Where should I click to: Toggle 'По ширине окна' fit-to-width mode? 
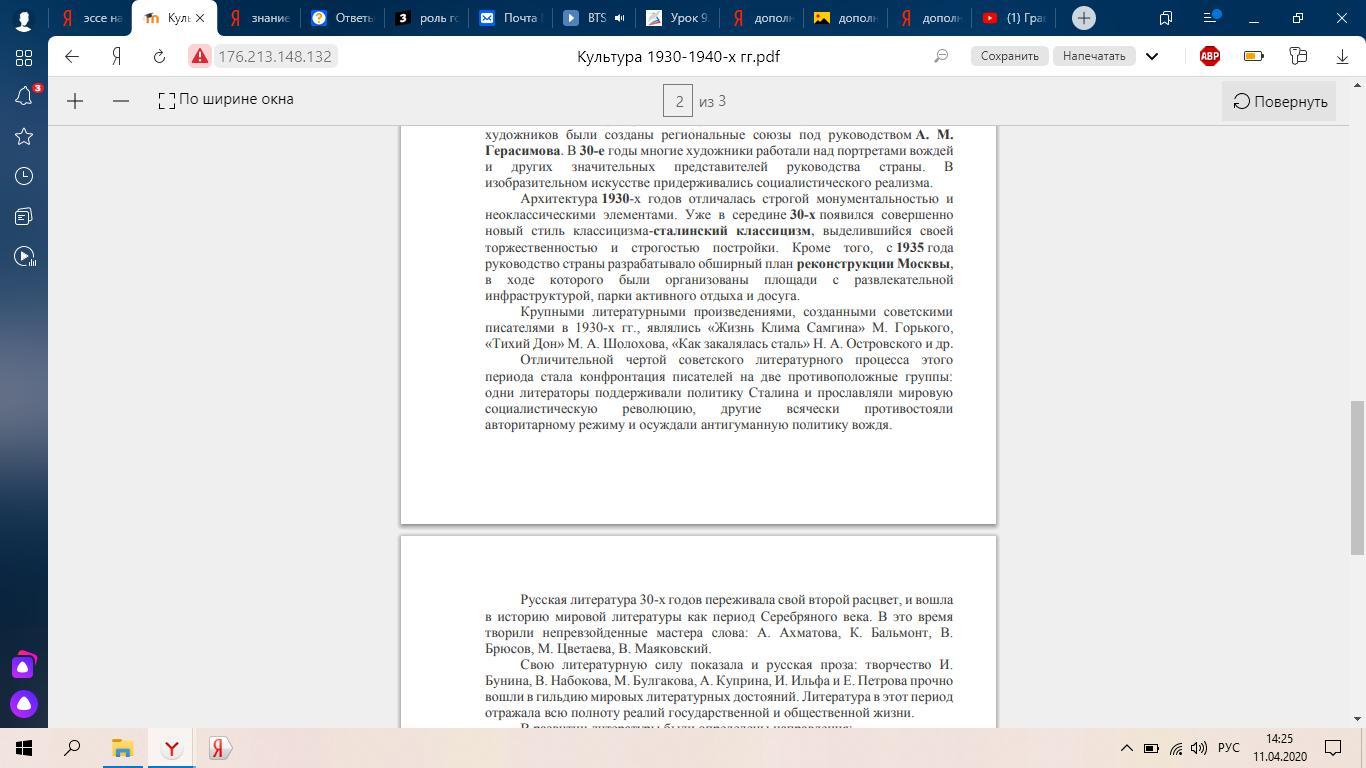click(x=226, y=100)
